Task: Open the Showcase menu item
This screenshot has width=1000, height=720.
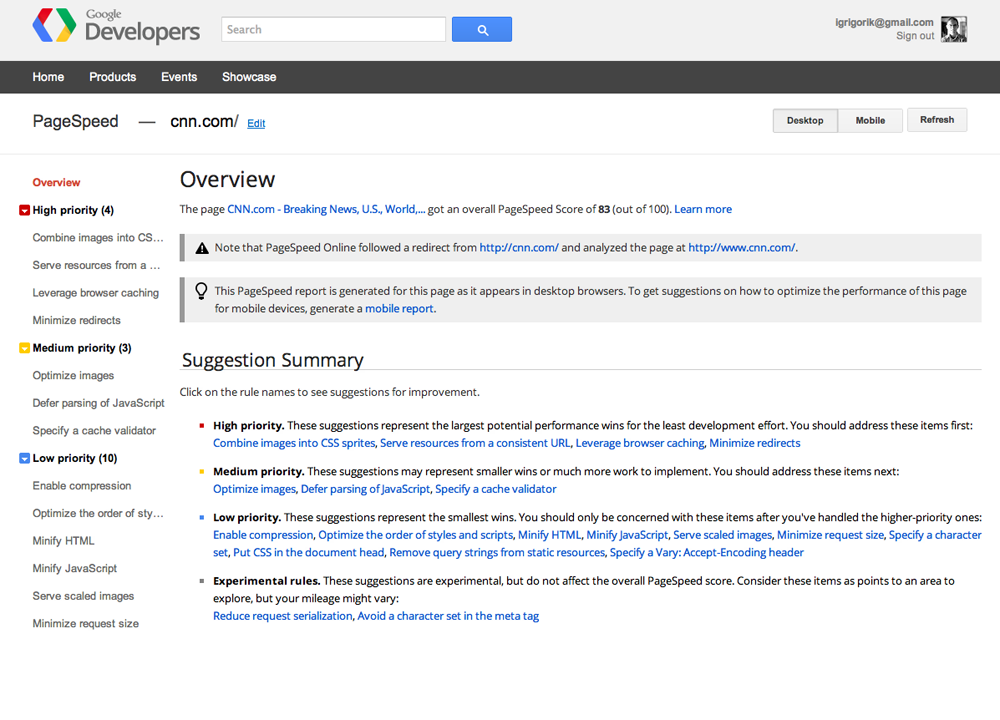Action: click(x=249, y=77)
